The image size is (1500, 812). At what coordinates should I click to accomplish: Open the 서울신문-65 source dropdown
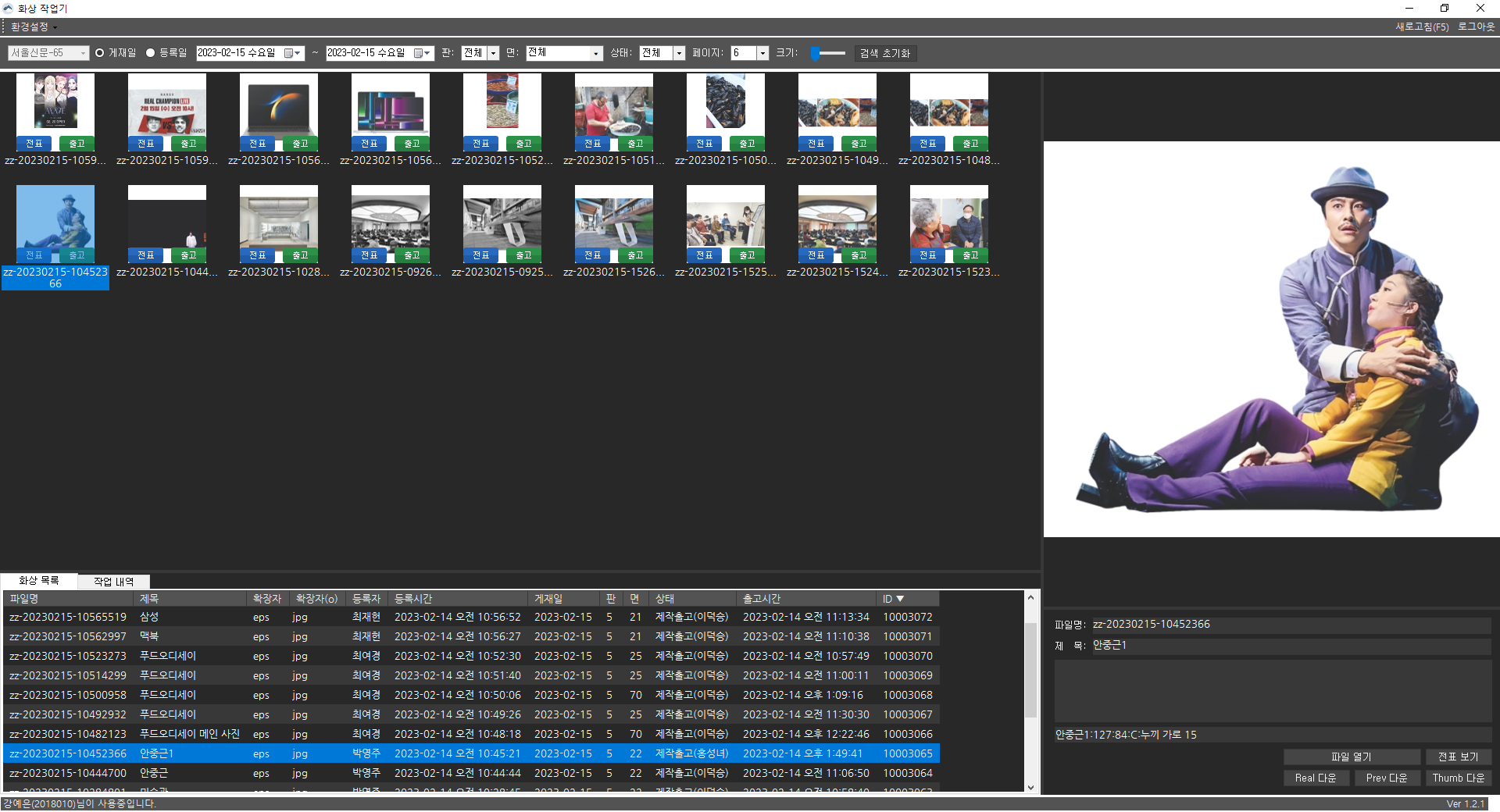pyautogui.click(x=48, y=53)
